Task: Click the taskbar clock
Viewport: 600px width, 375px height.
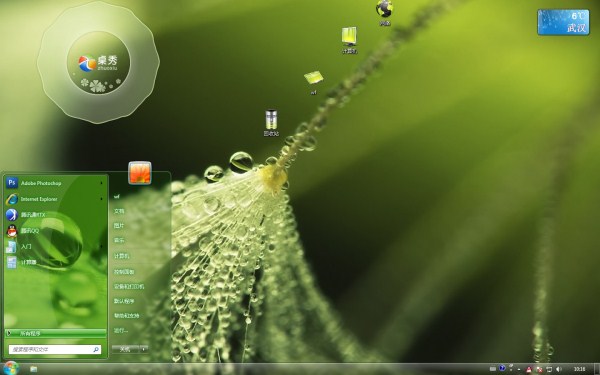Action: [579, 369]
